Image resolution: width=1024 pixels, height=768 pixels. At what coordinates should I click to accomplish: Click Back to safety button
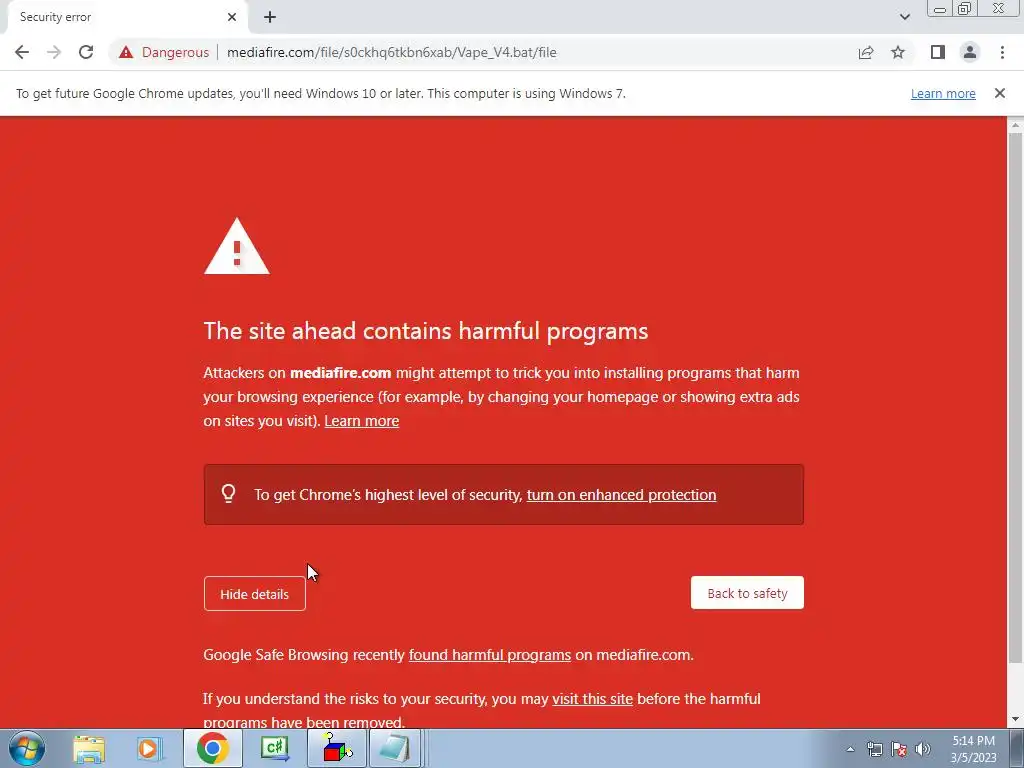pyautogui.click(x=747, y=593)
